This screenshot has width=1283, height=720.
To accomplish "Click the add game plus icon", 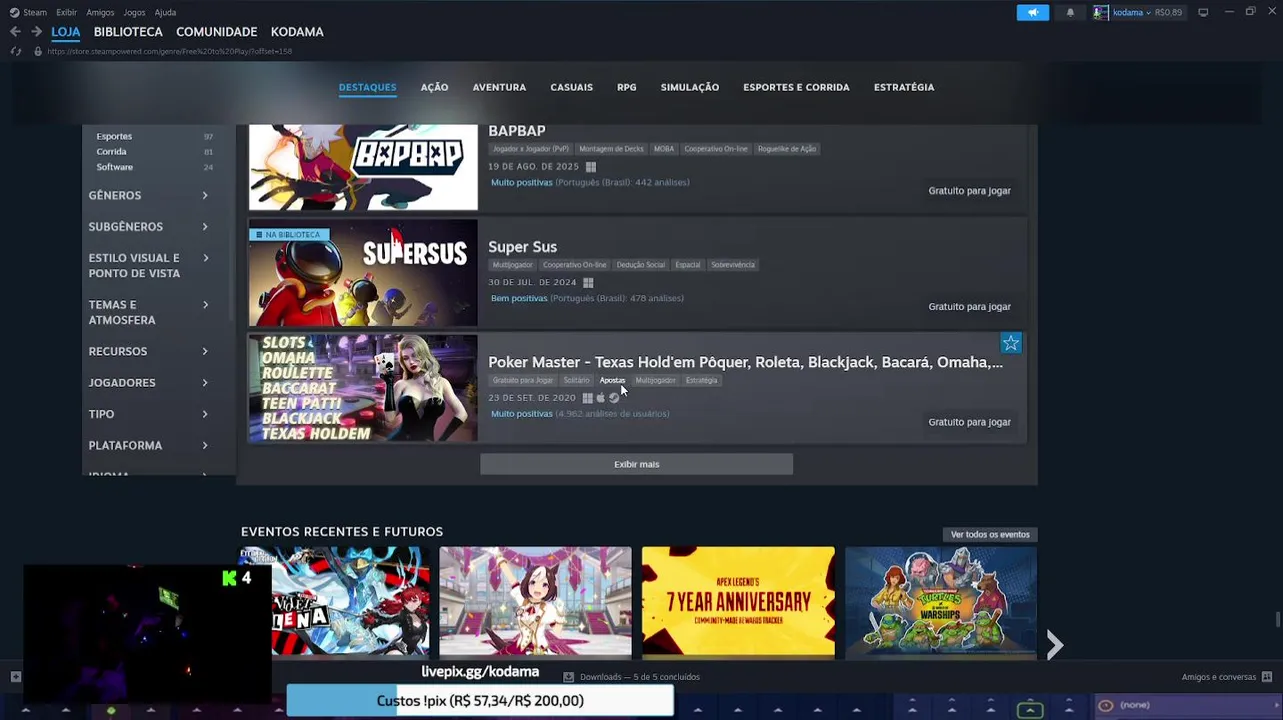I will [x=15, y=677].
